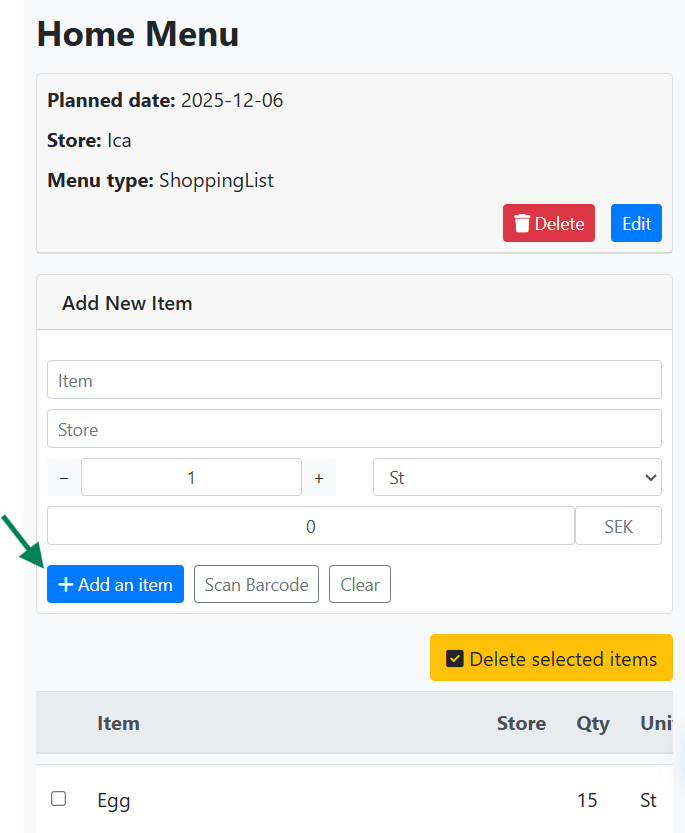Click the dropdown chevron next to St
The image size is (685, 833).
tap(651, 477)
